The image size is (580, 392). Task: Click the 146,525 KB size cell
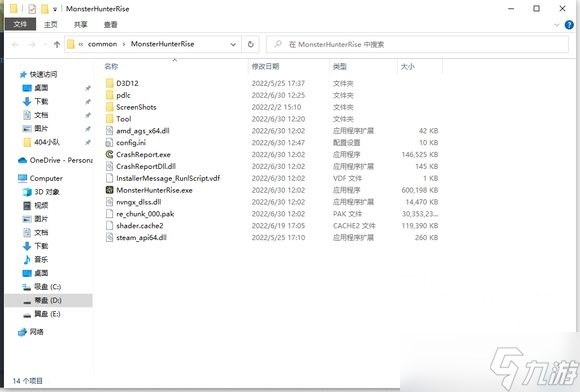tap(420, 155)
